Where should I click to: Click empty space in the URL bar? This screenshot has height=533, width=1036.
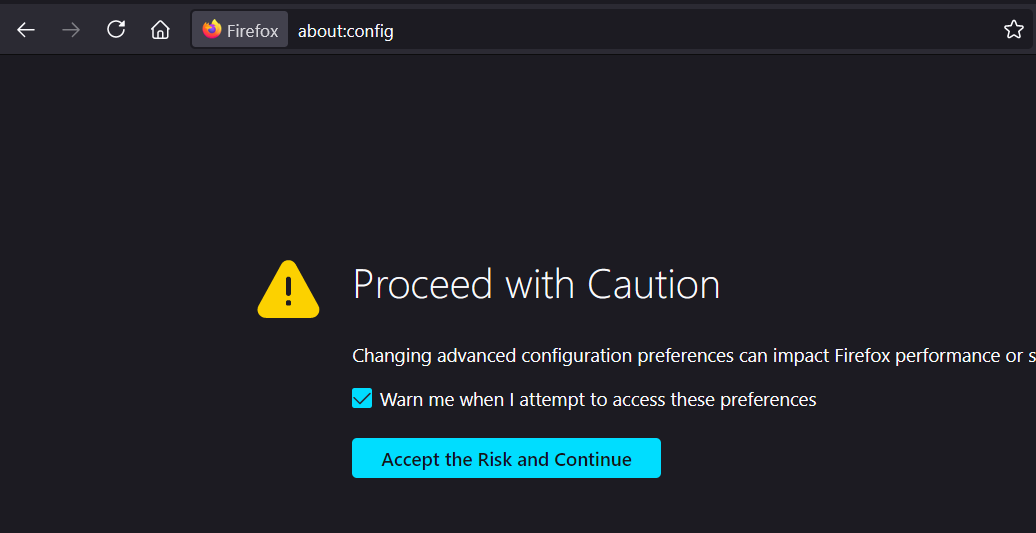point(700,30)
